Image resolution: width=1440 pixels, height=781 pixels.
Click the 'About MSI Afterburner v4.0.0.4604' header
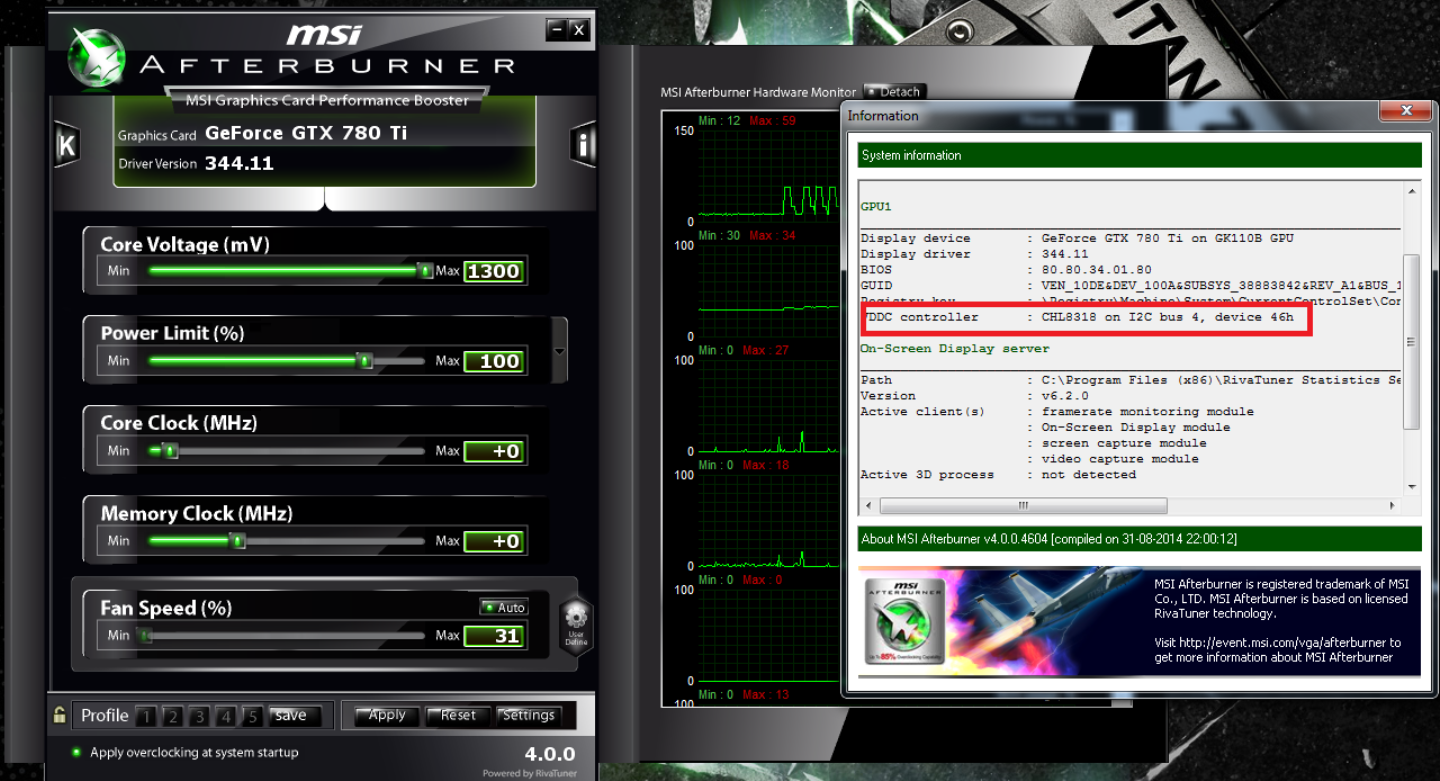point(1139,539)
